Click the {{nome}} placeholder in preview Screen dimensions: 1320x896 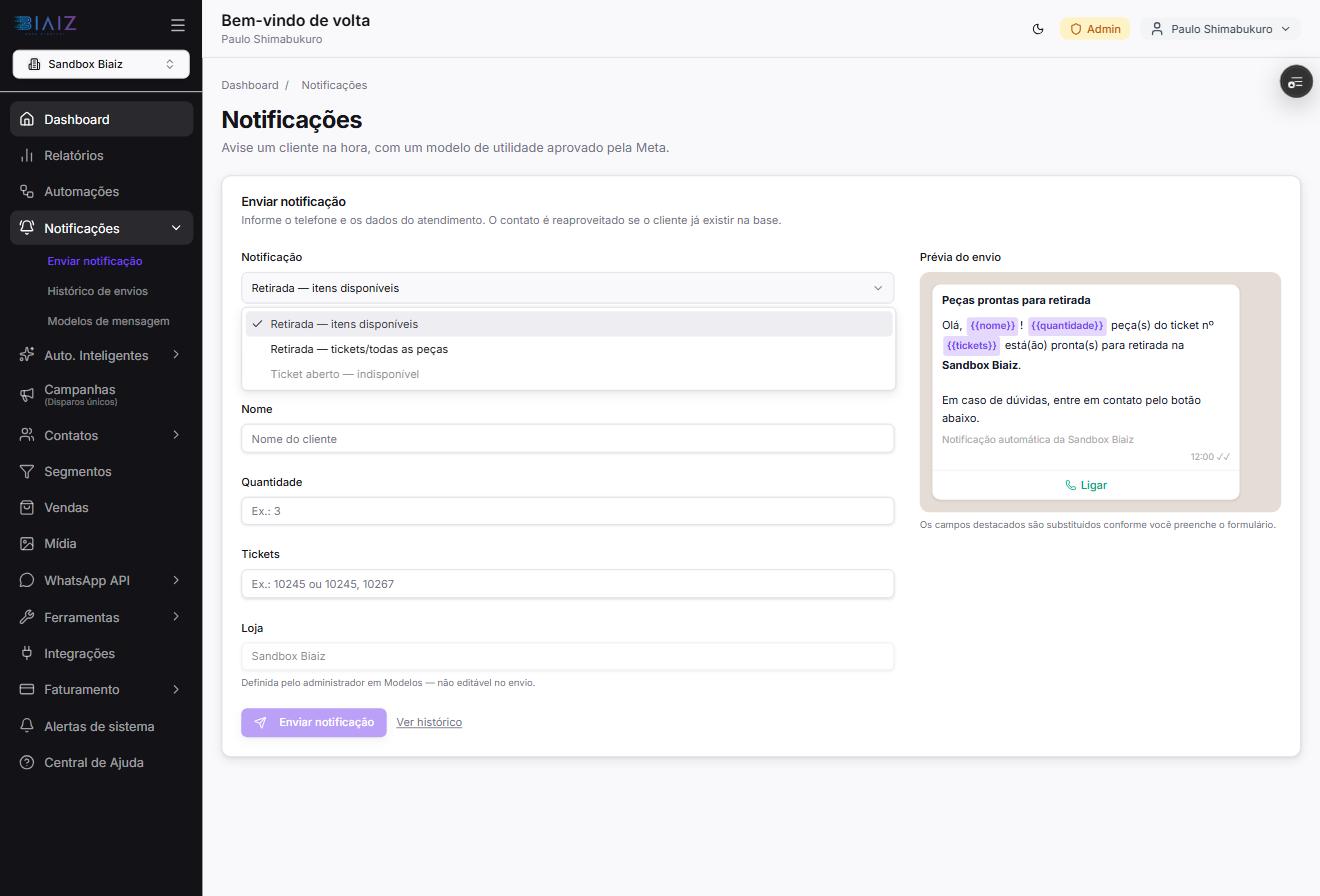click(992, 325)
